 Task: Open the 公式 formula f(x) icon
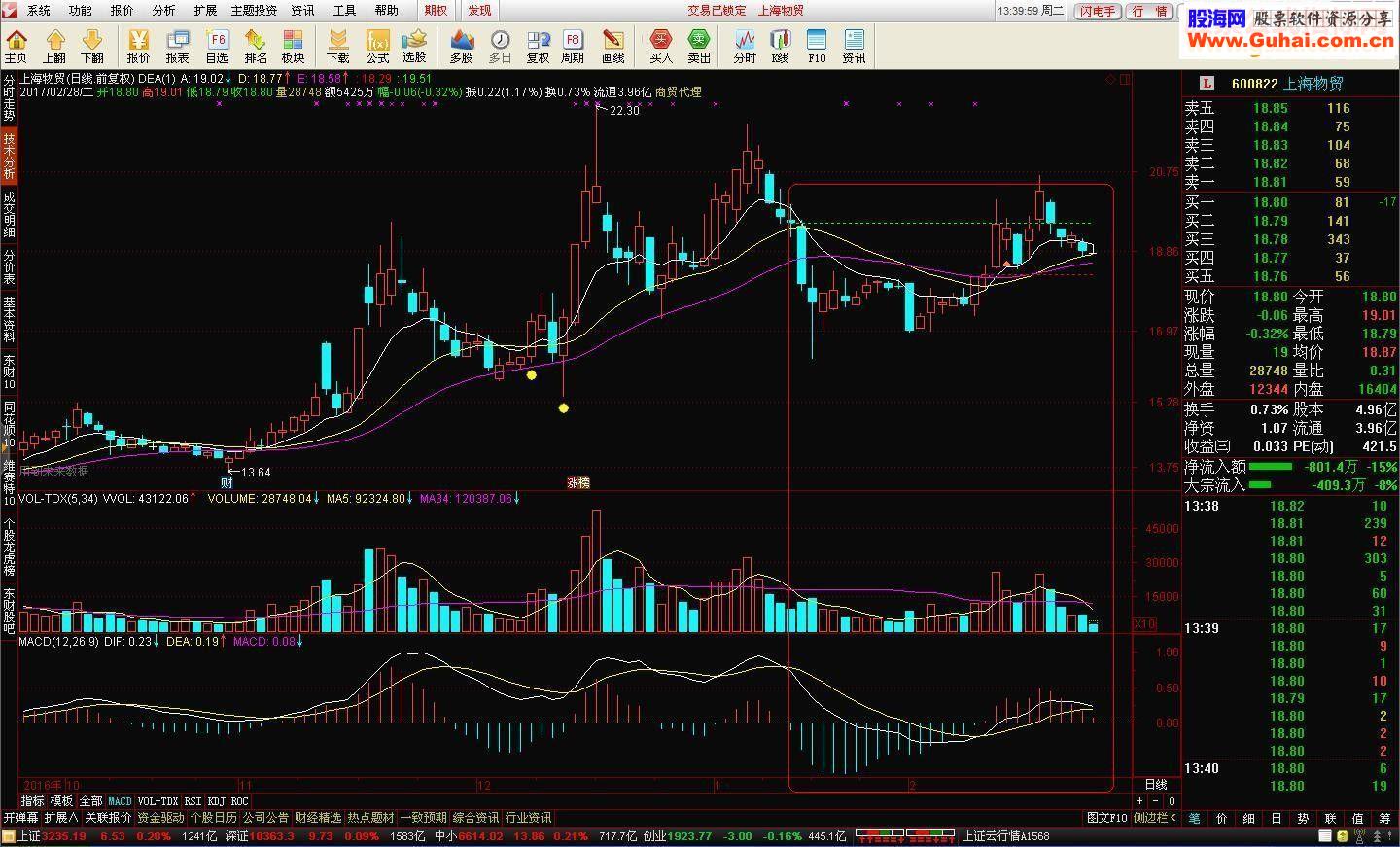[x=377, y=46]
